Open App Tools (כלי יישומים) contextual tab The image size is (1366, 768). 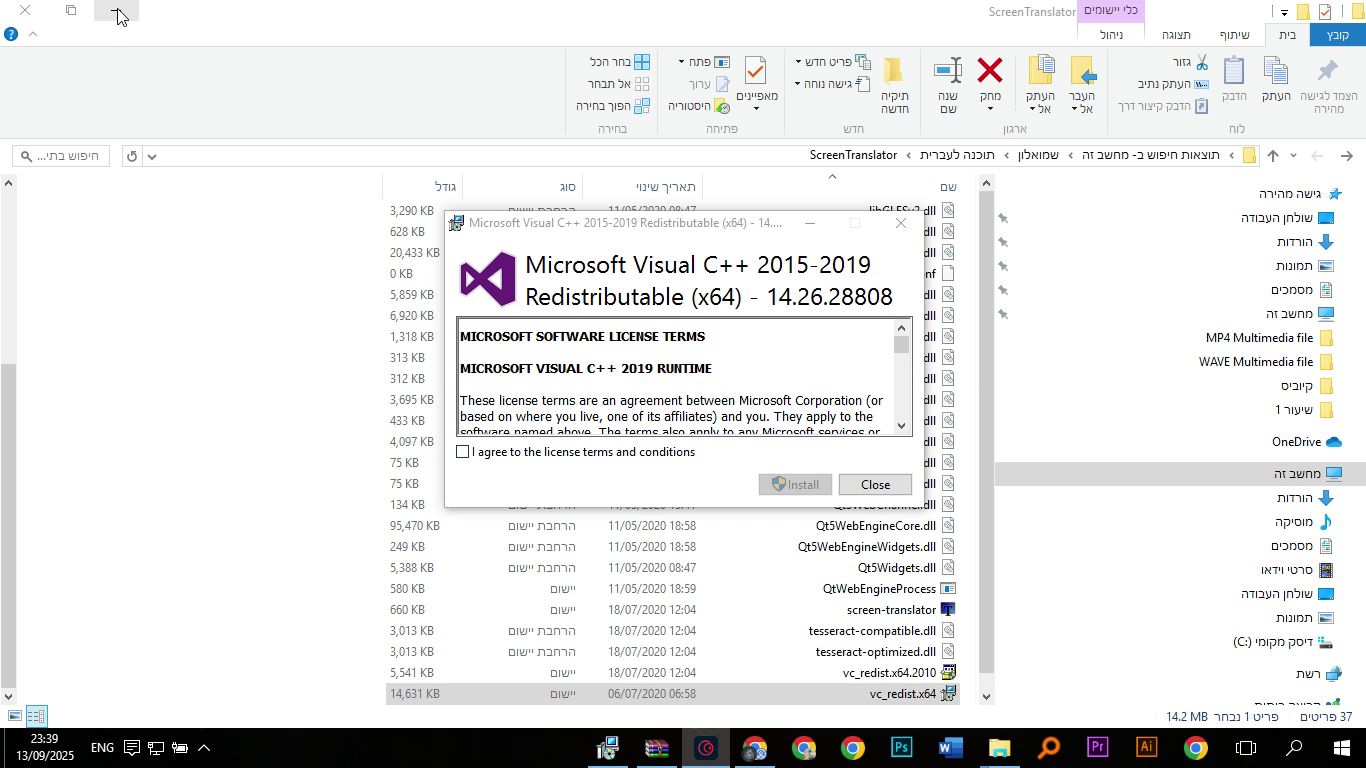pyautogui.click(x=1111, y=10)
